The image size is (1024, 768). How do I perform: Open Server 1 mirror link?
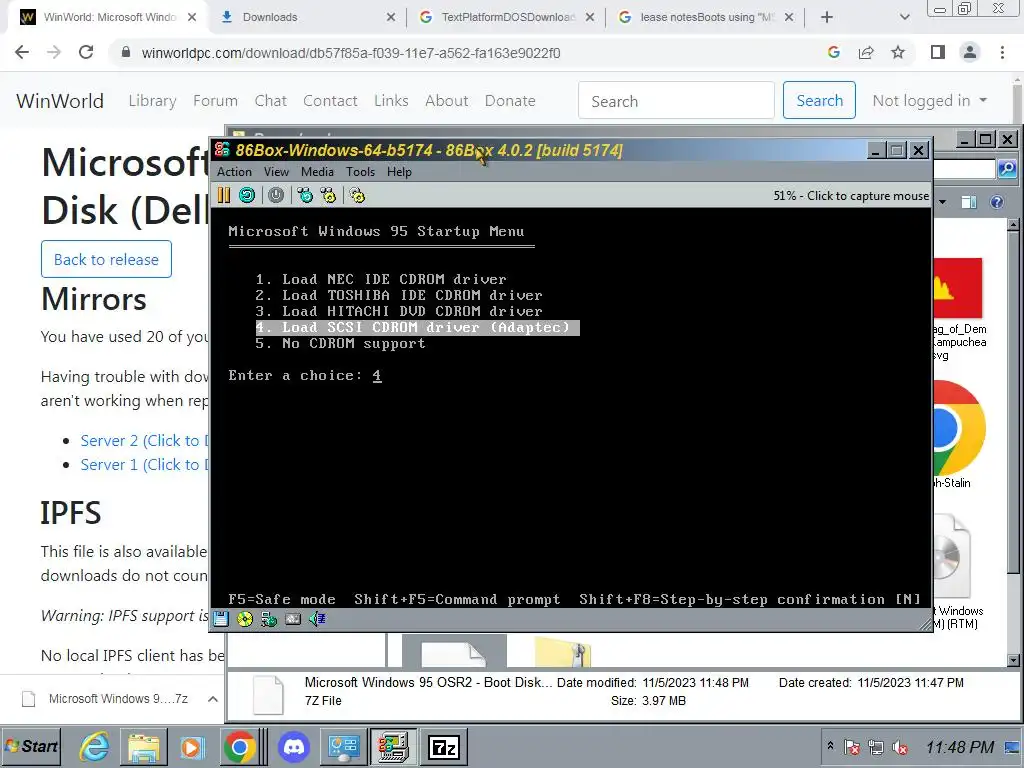(x=144, y=465)
